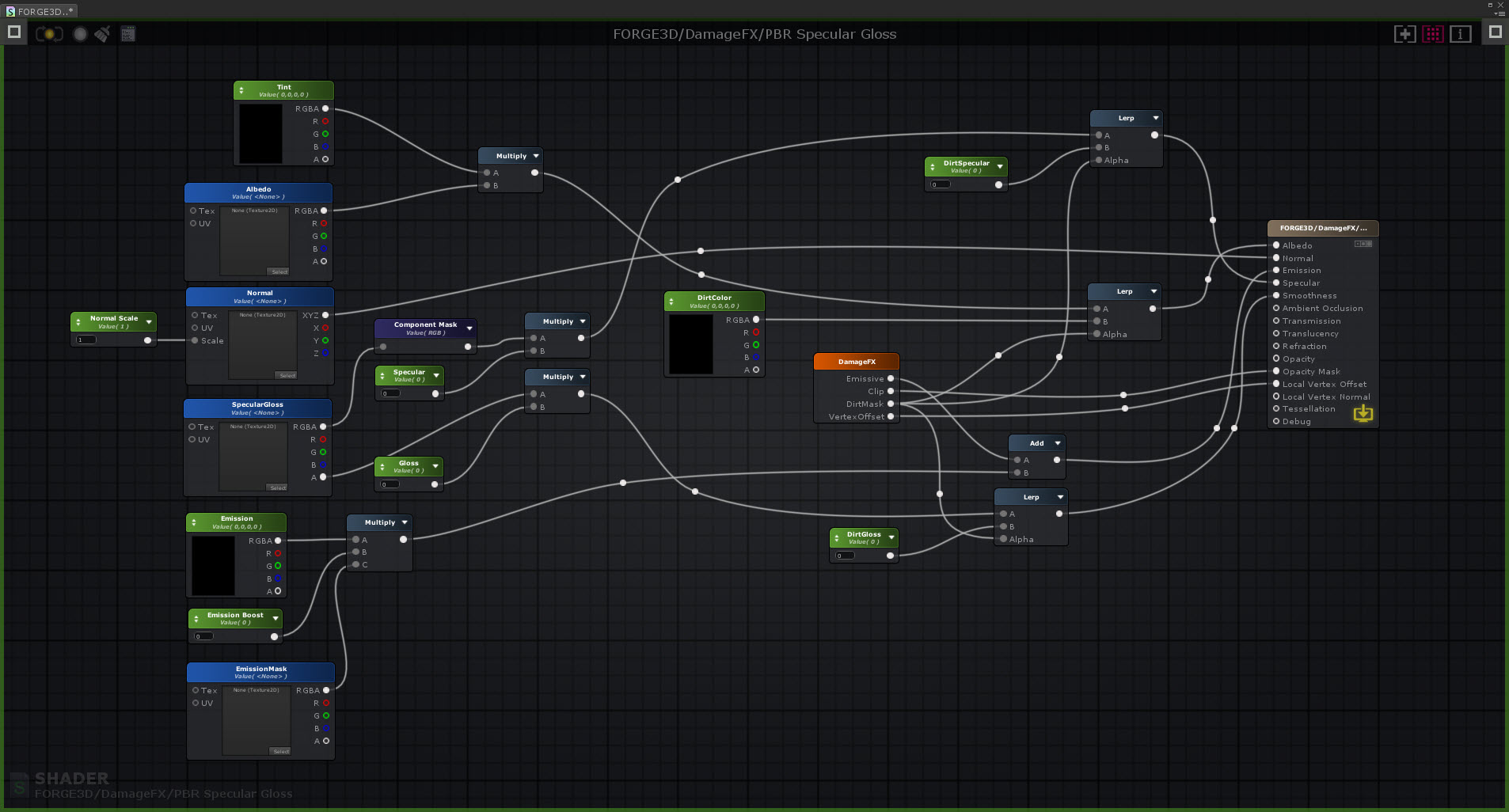Select the FORGE3D..* editor tab
The image size is (1509, 812).
click(40, 11)
